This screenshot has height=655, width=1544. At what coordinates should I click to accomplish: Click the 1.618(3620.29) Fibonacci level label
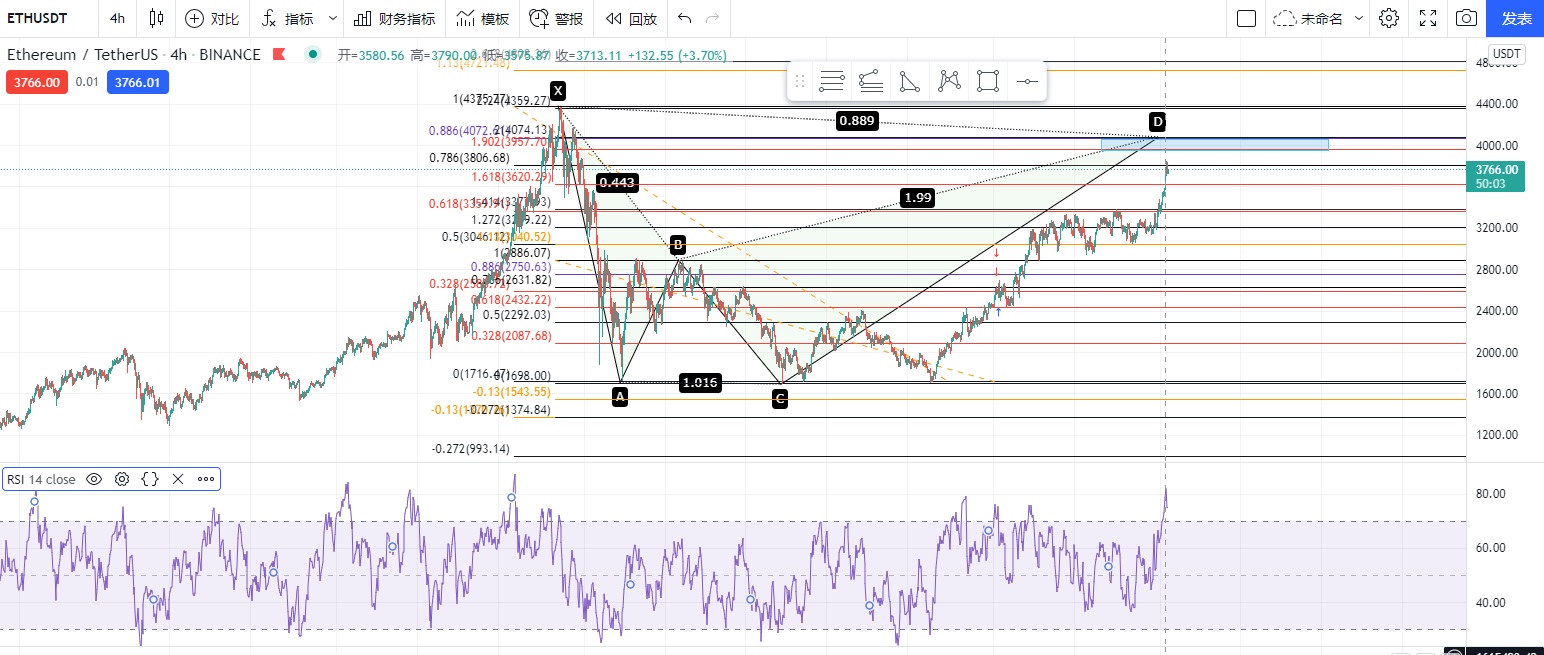[x=510, y=176]
